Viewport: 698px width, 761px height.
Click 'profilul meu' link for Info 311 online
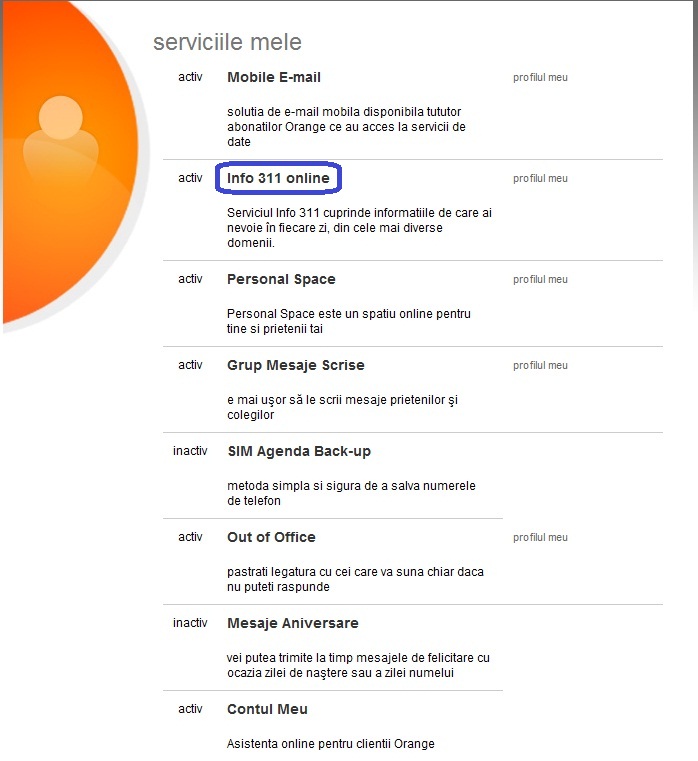(x=540, y=179)
